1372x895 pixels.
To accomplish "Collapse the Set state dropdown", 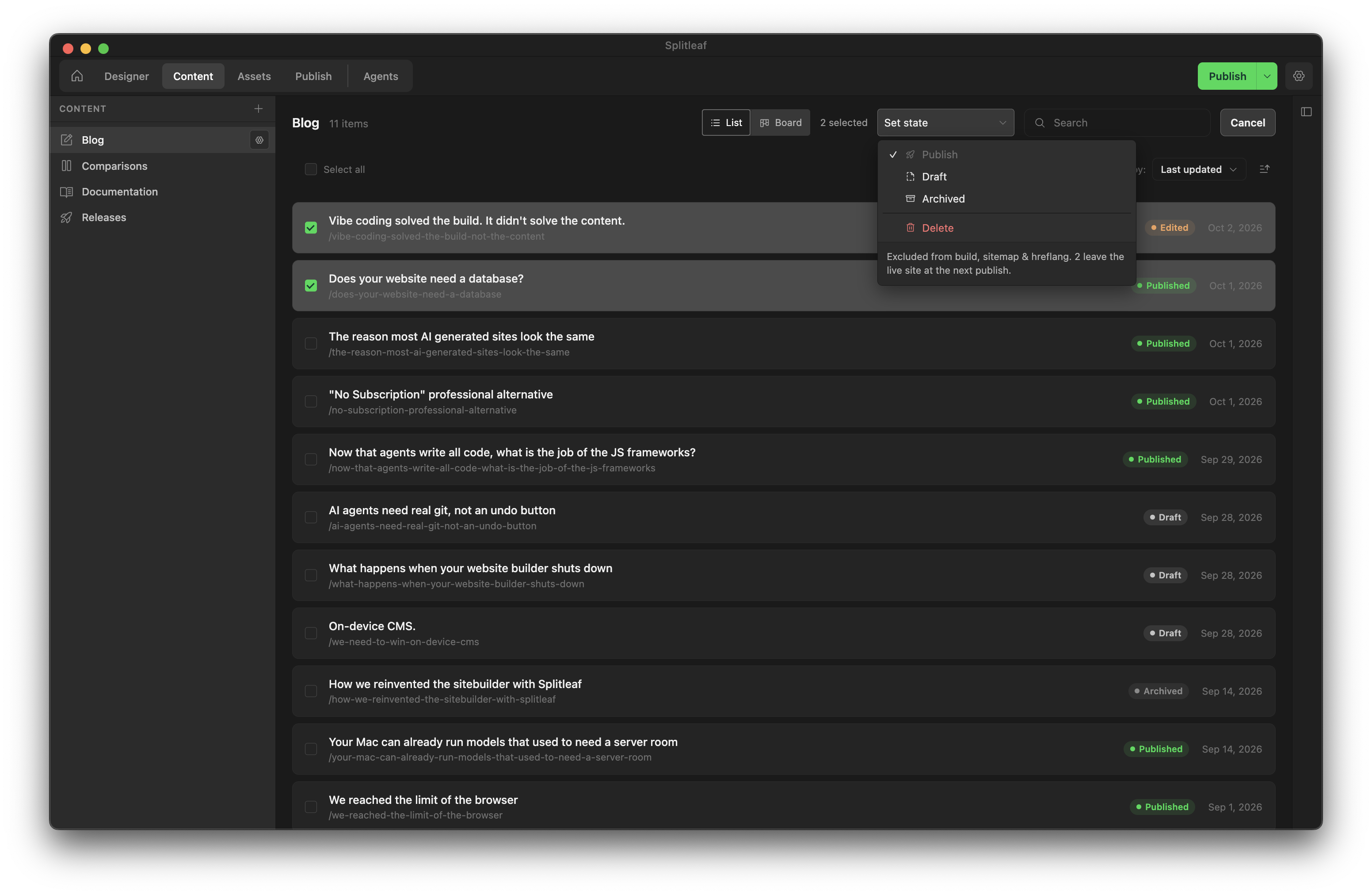I will pyautogui.click(x=945, y=123).
